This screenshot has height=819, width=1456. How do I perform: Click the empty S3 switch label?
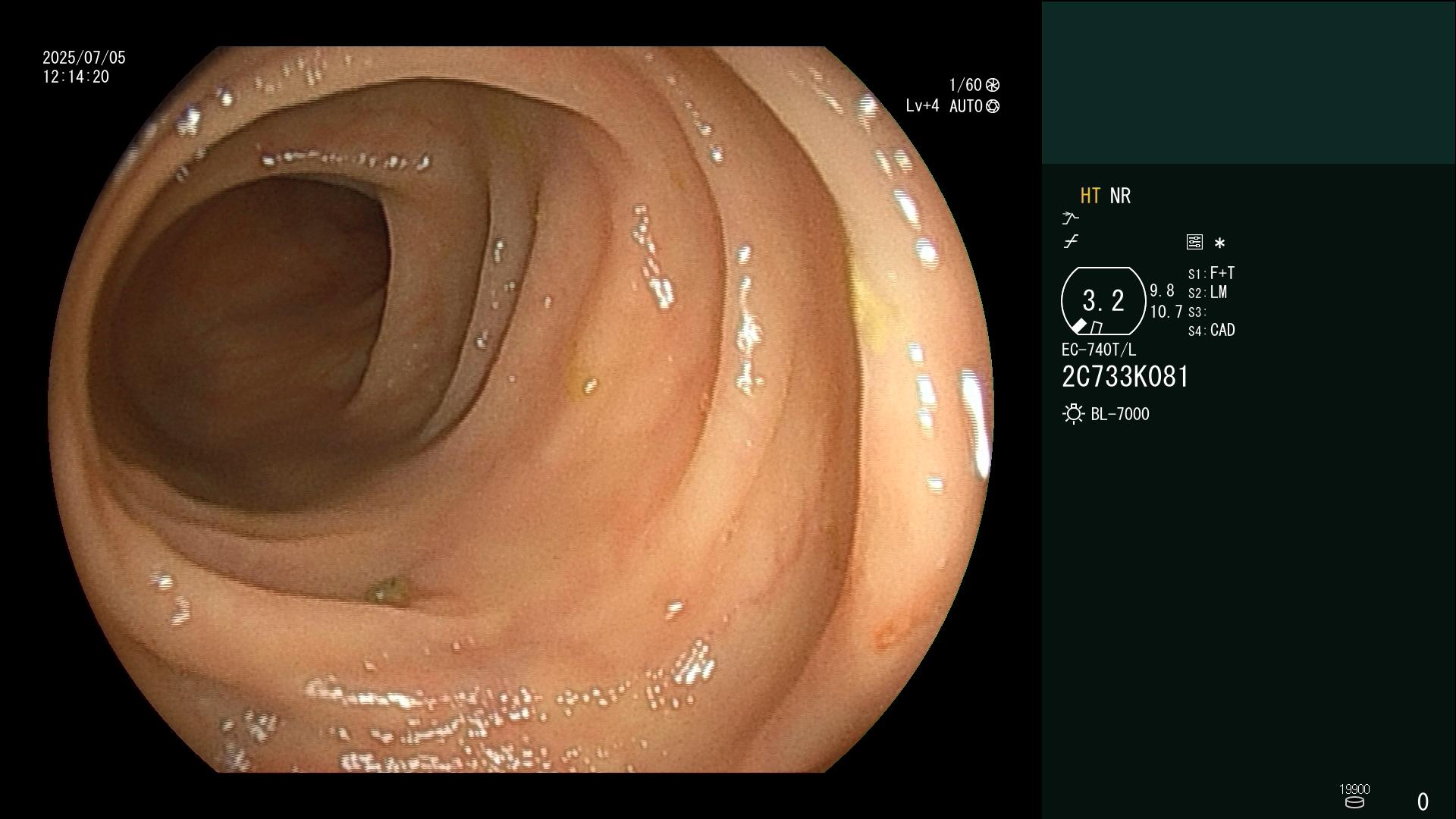(1197, 312)
